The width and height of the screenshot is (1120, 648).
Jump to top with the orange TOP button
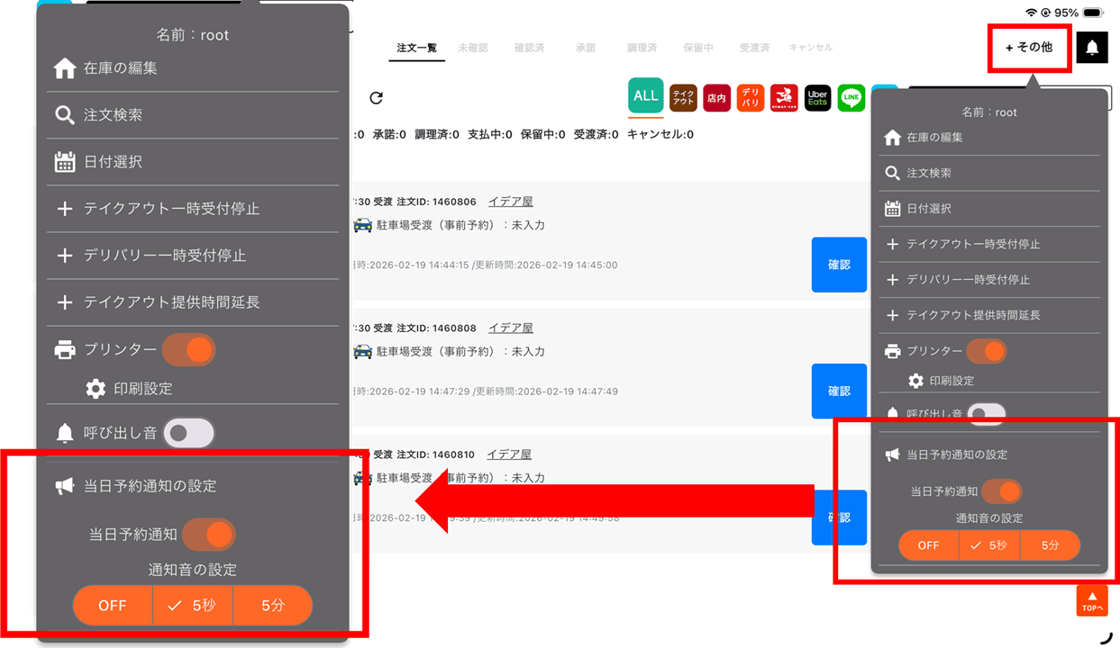1091,601
